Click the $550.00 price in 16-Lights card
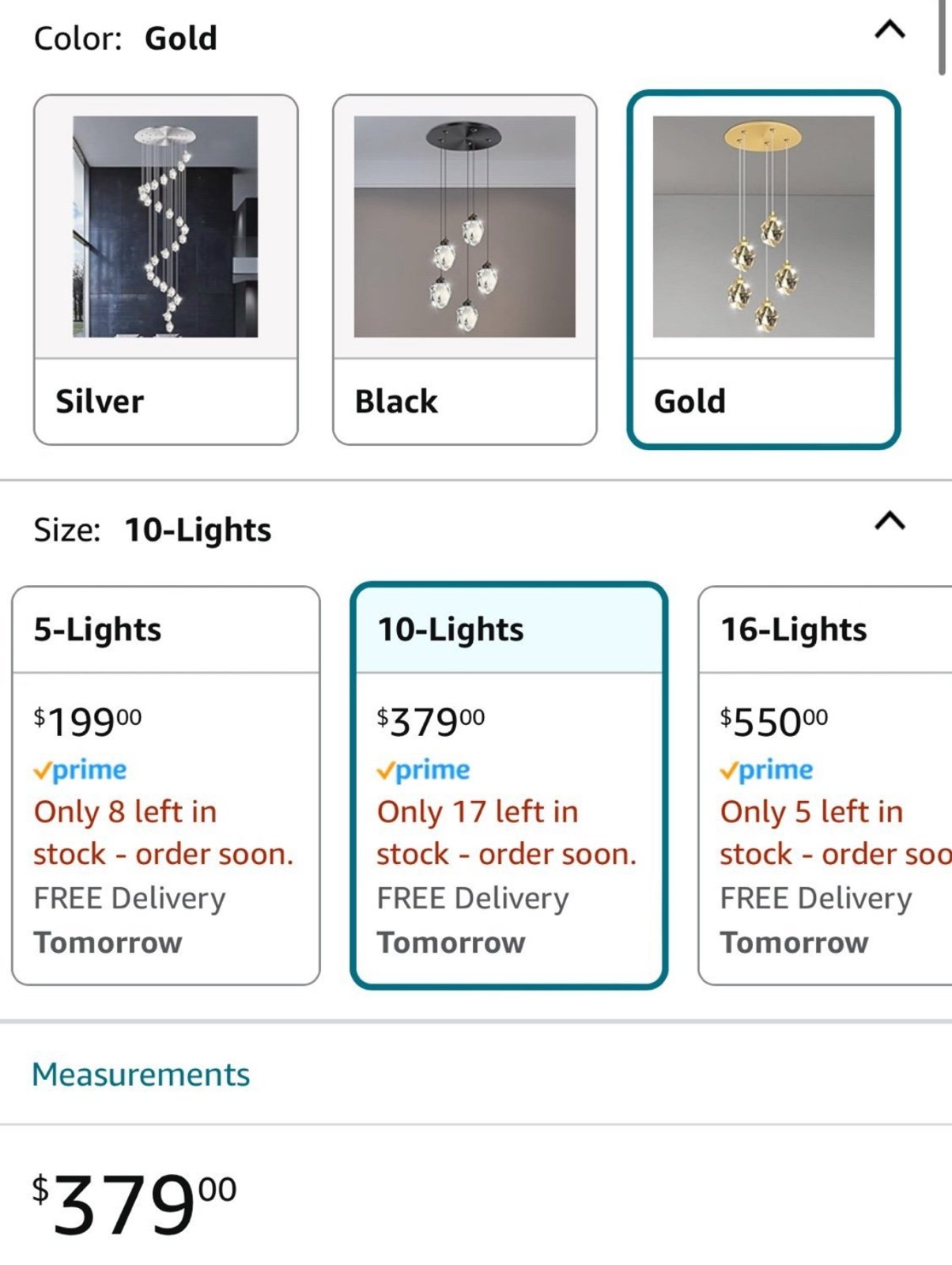The height and width of the screenshot is (1265, 952). (774, 721)
